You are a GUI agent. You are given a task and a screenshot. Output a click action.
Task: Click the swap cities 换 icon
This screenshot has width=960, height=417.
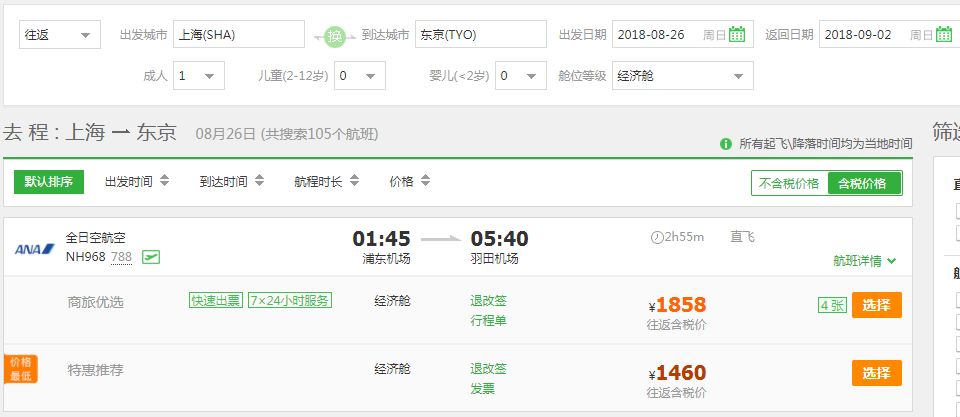coord(335,36)
